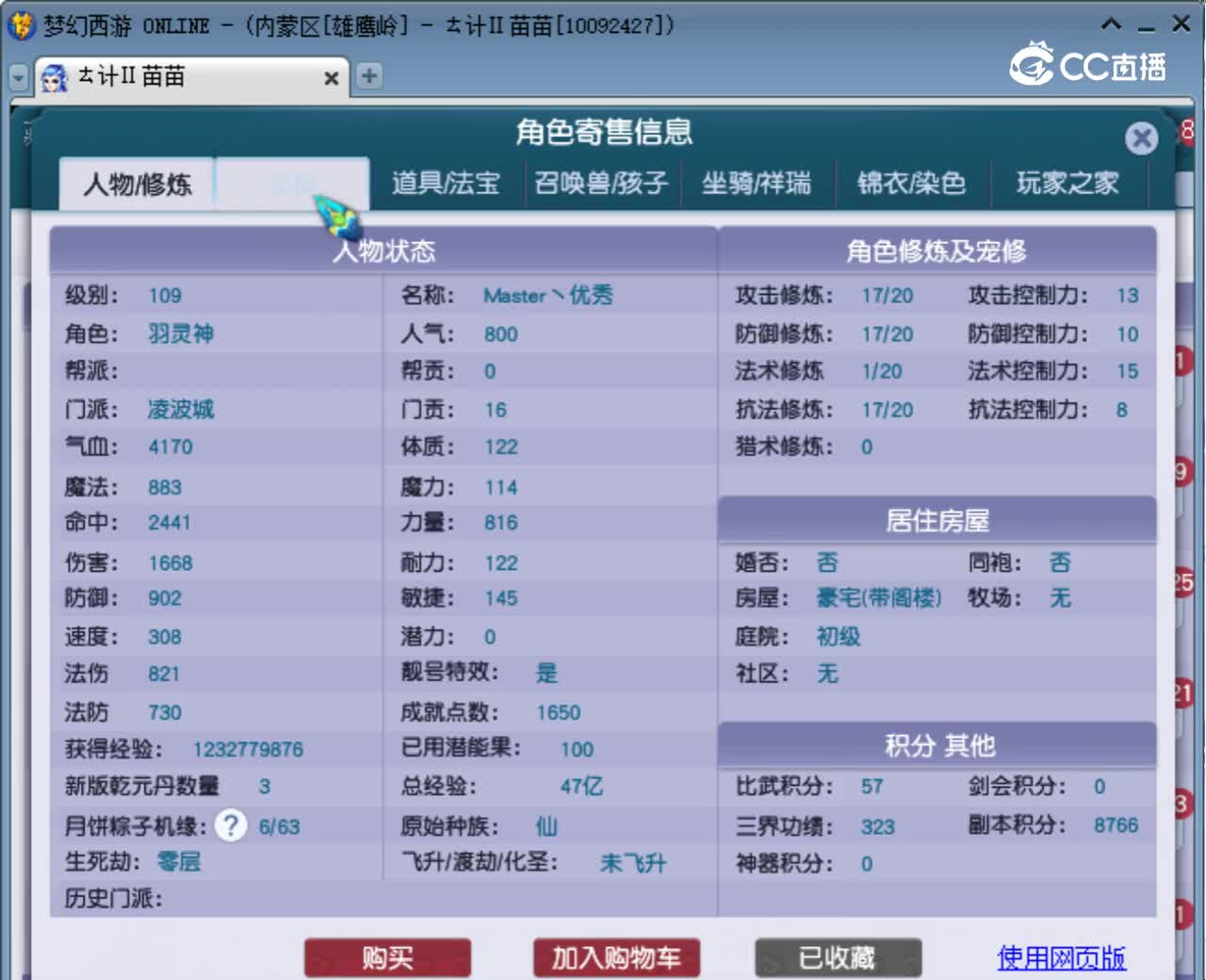This screenshot has height=980, width=1206.
Task: Click the 法术修炼 value 1/20
Action: click(882, 371)
